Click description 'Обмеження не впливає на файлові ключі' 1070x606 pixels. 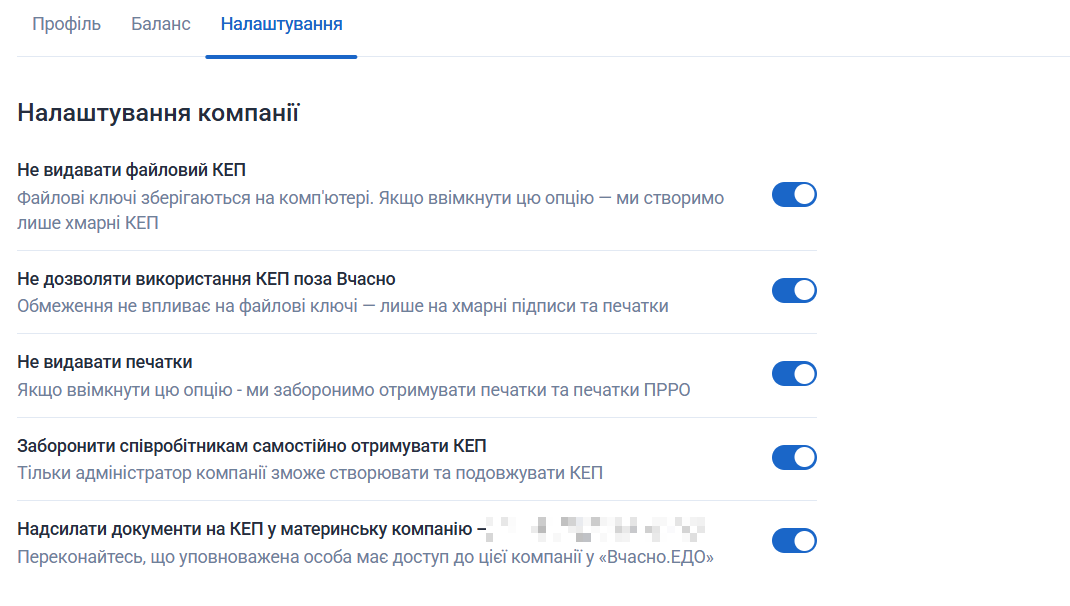(342, 306)
